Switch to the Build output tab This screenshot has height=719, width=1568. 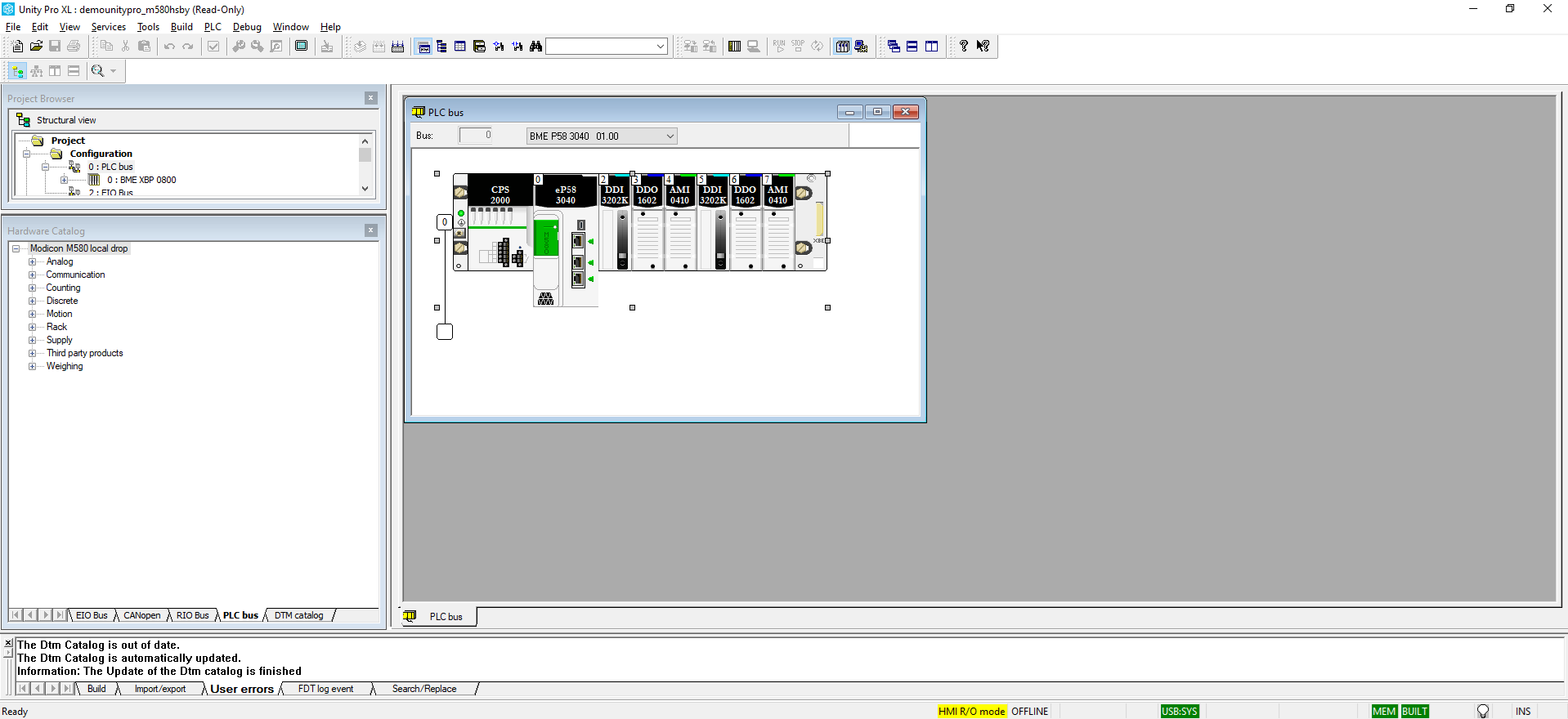click(x=96, y=689)
